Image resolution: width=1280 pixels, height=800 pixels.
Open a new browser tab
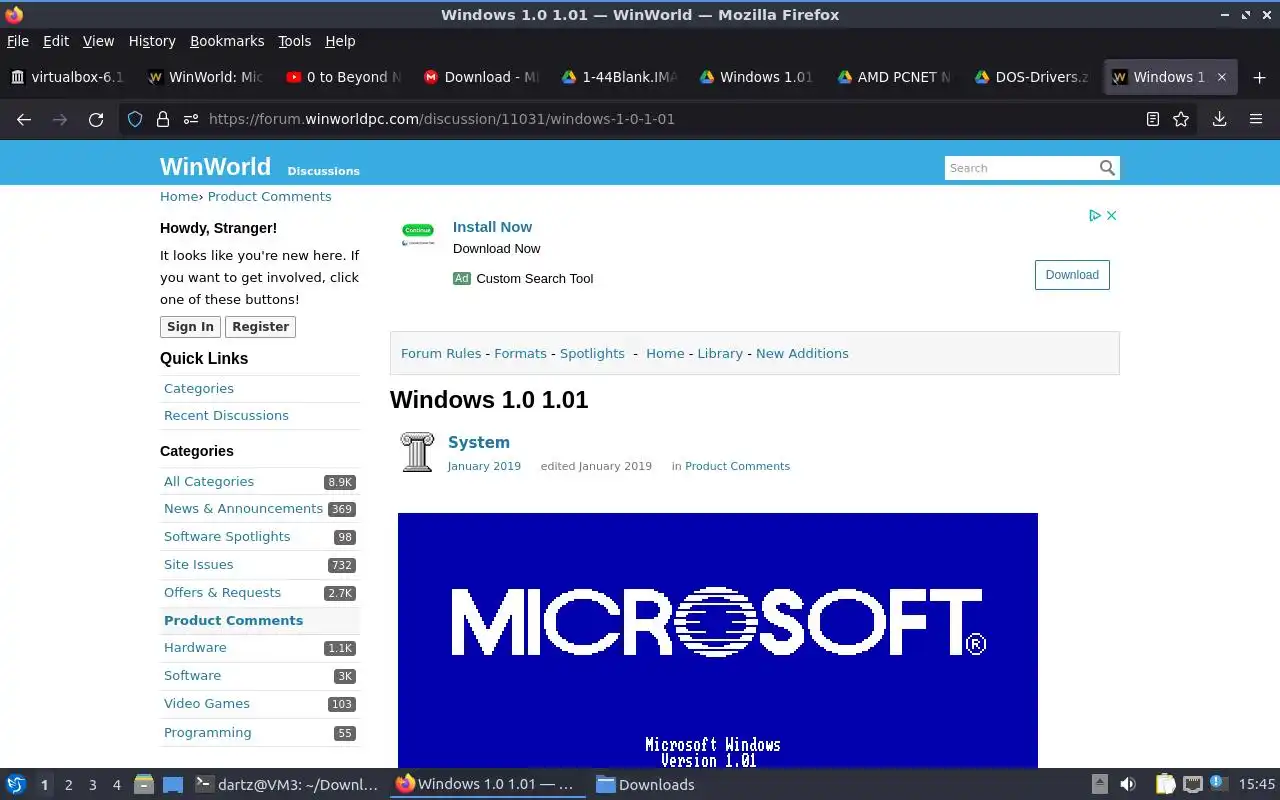coord(1259,77)
